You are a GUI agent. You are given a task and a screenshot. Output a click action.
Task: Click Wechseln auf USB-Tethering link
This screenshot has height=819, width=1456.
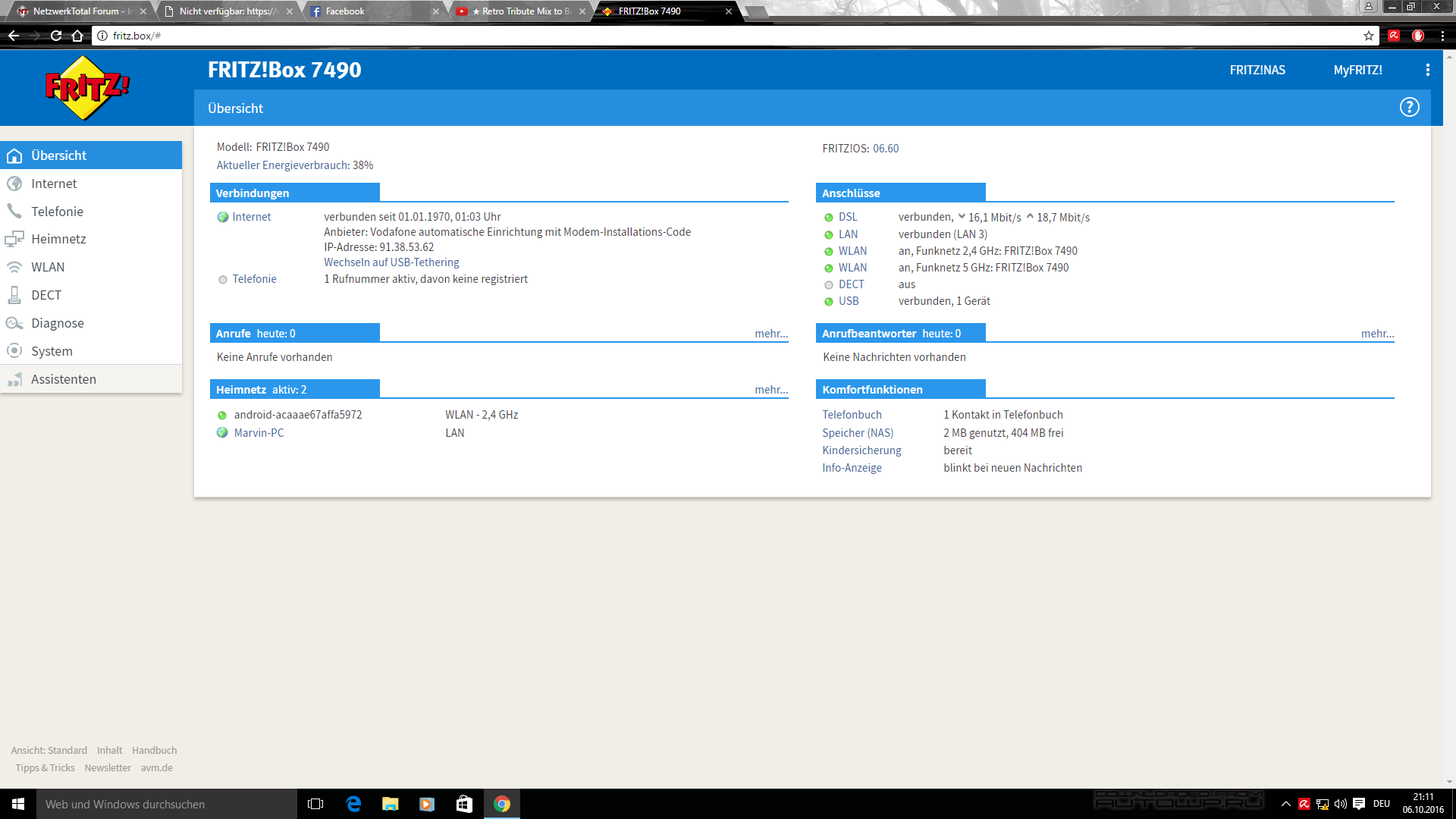tap(391, 262)
